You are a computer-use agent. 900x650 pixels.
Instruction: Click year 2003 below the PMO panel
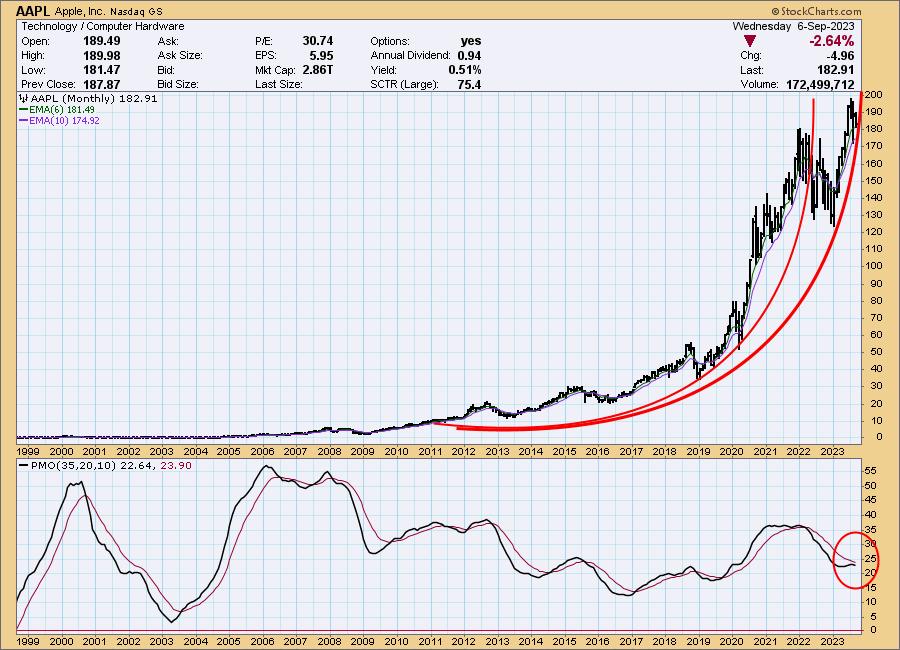161,641
